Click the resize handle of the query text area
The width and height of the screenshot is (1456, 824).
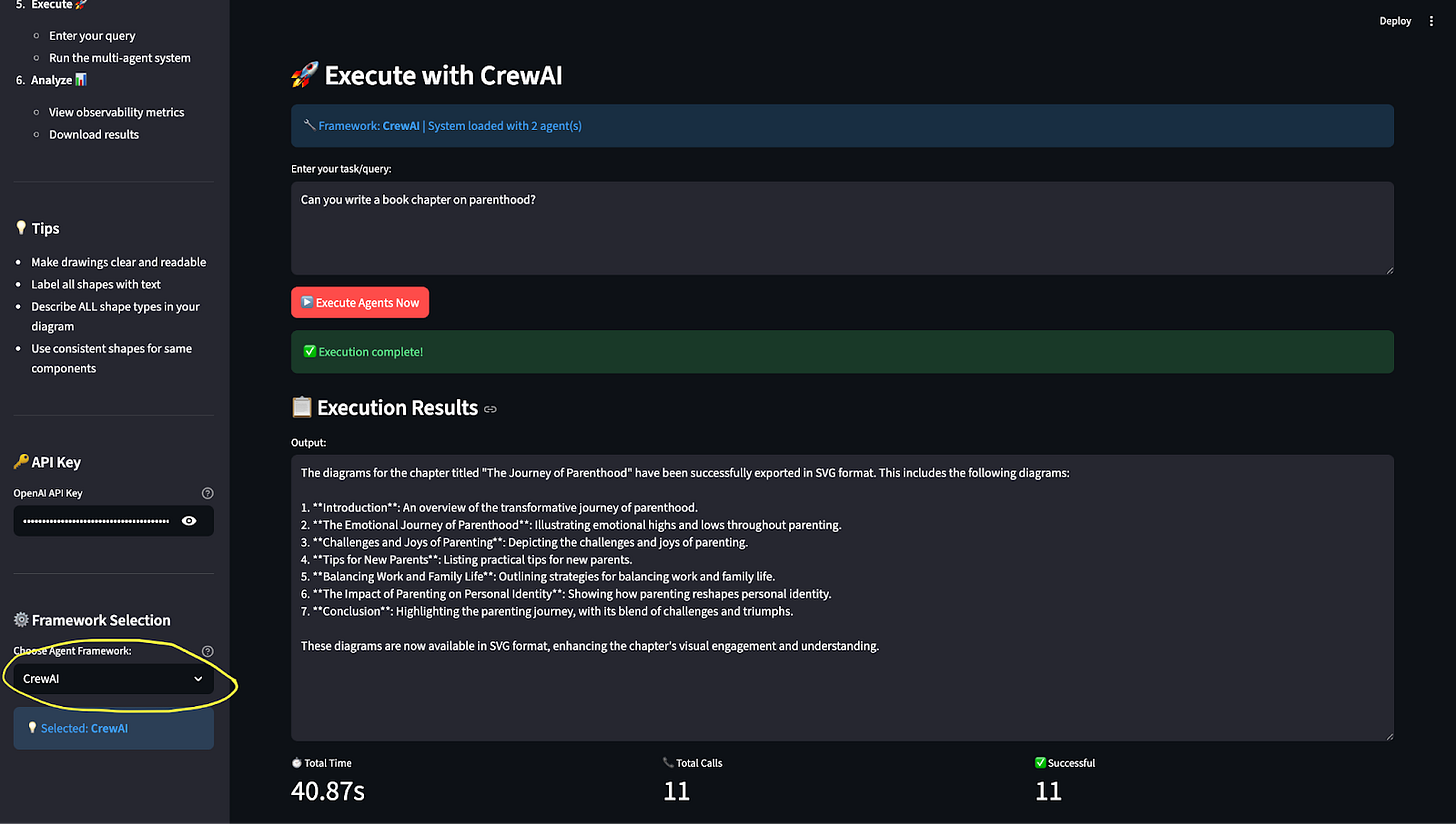[1388, 269]
